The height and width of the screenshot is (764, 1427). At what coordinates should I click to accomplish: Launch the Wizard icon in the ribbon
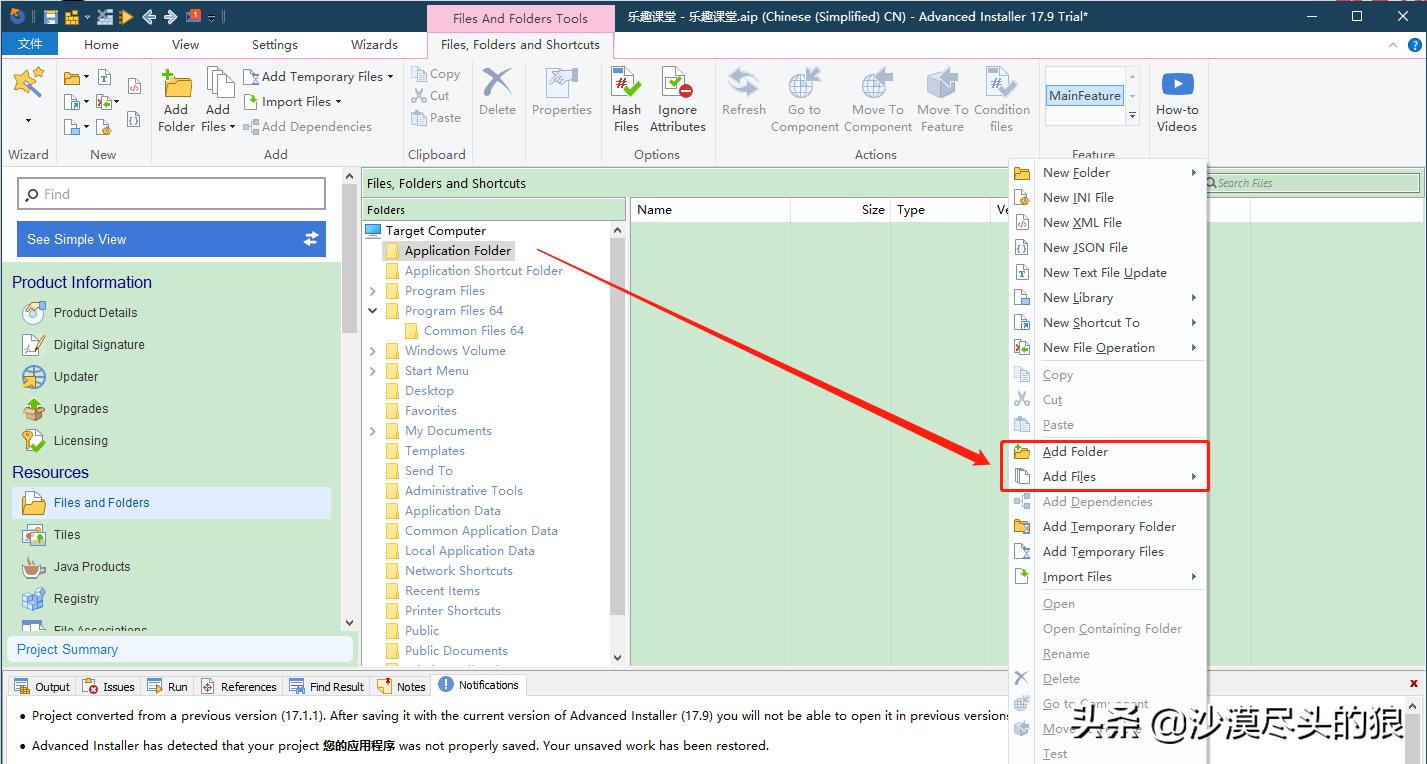(28, 85)
